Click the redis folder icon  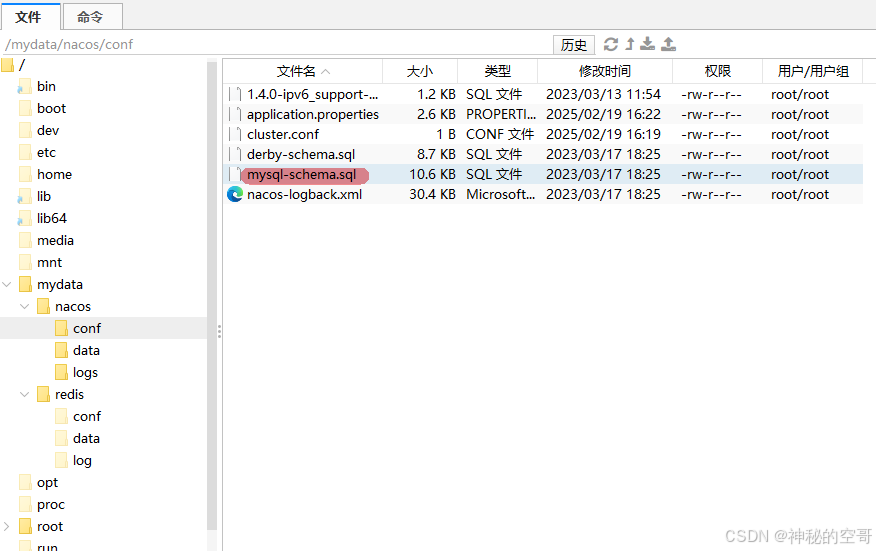(x=43, y=394)
